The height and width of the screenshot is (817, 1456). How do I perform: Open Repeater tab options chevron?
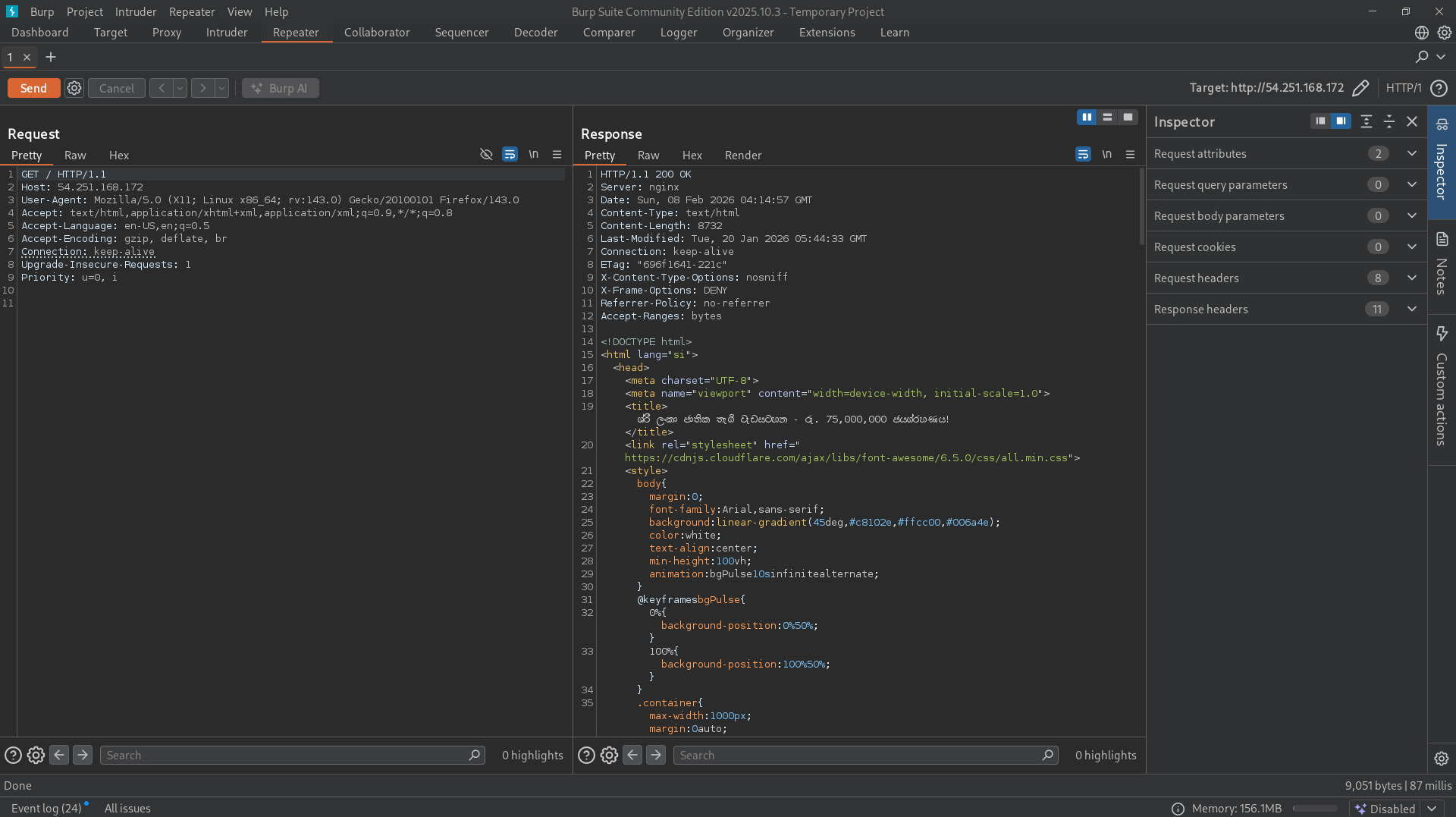(x=1442, y=57)
